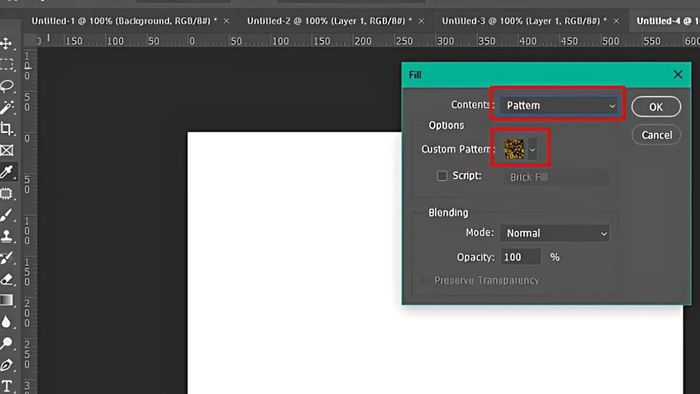Select the Lasso tool

click(x=7, y=86)
